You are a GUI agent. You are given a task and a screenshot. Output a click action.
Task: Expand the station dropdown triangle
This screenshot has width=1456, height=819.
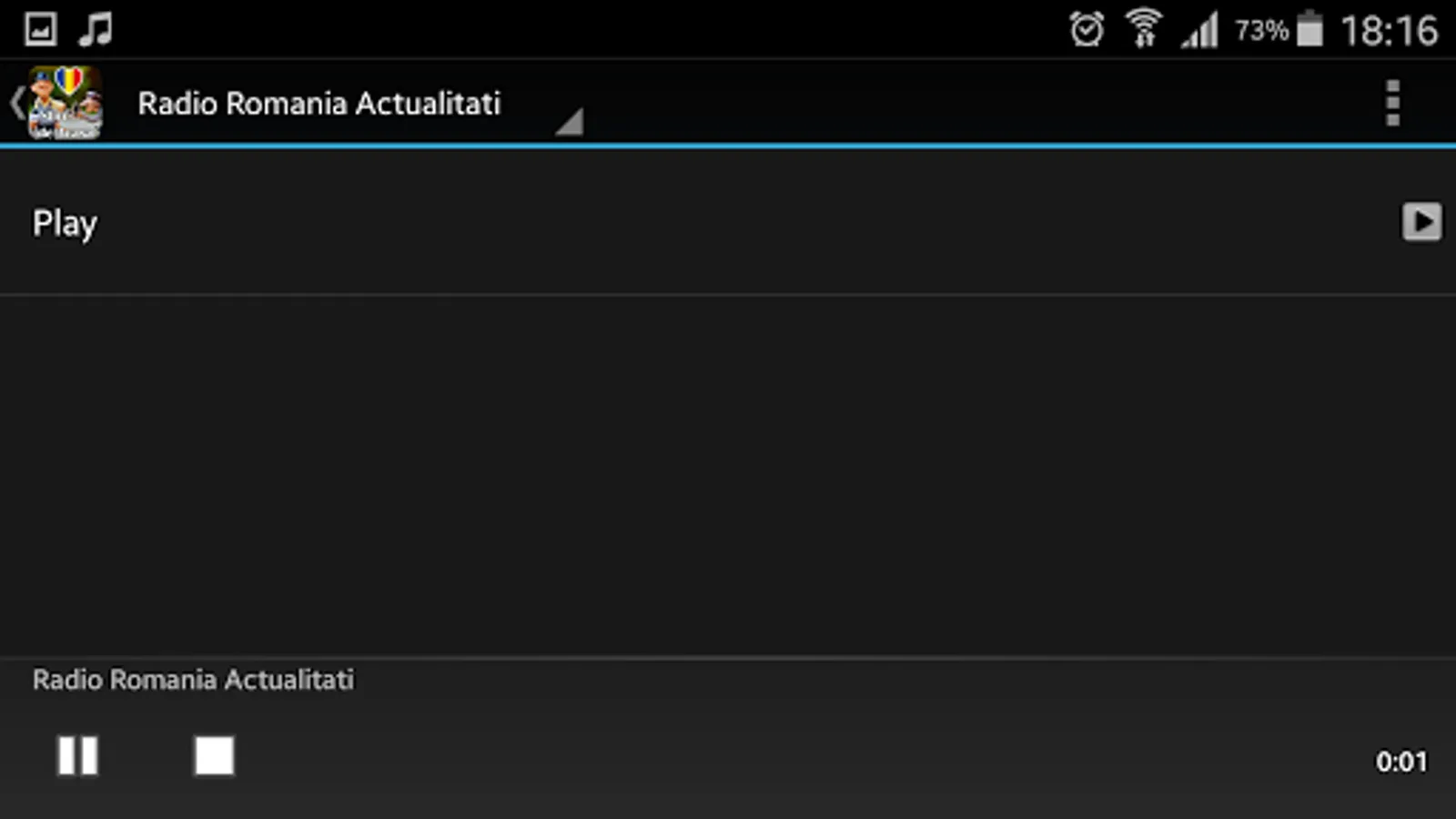pyautogui.click(x=570, y=121)
